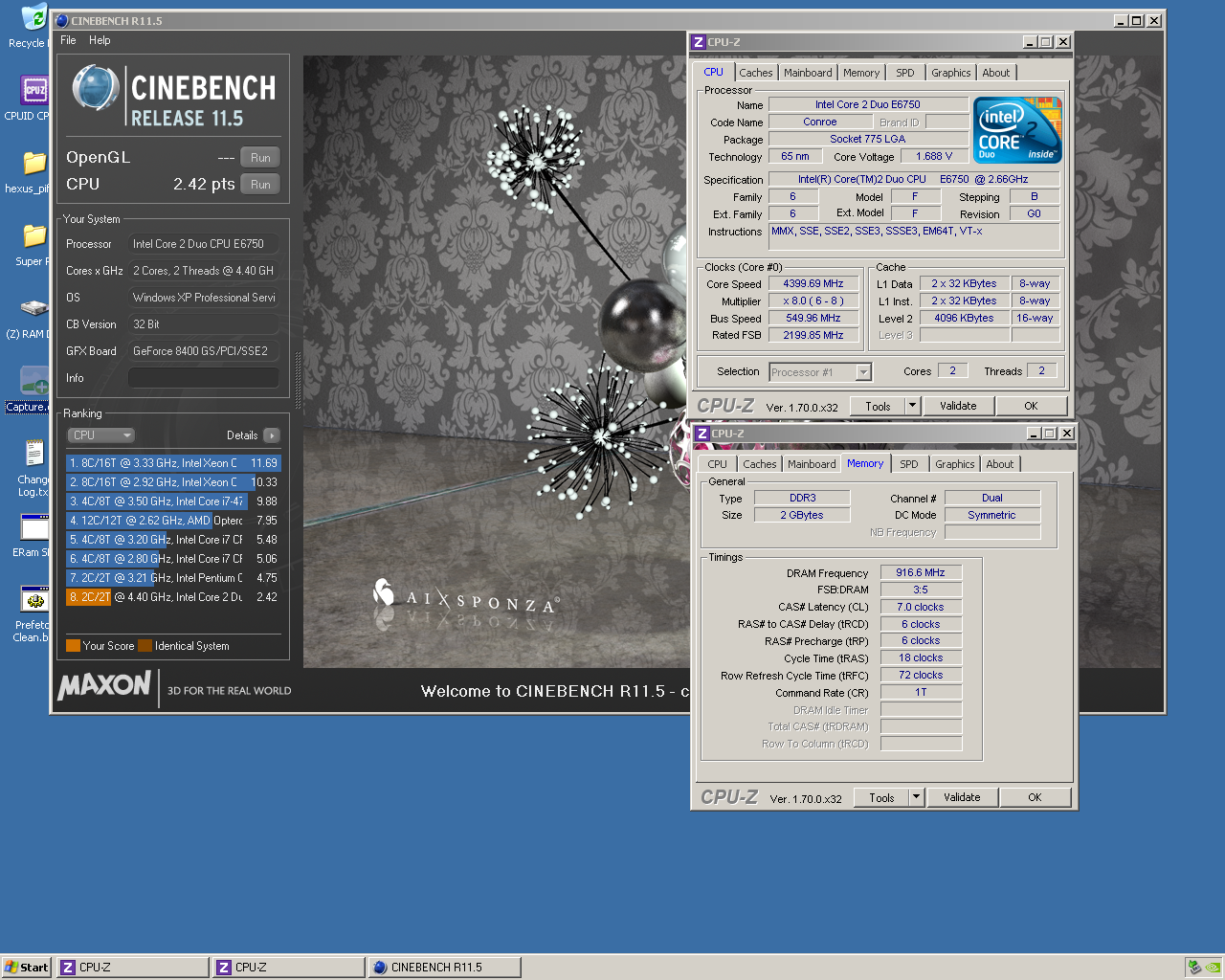Viewport: 1225px width, 980px height.
Task: Open Mainboard tab in upper CPU-Z window
Action: [x=808, y=73]
